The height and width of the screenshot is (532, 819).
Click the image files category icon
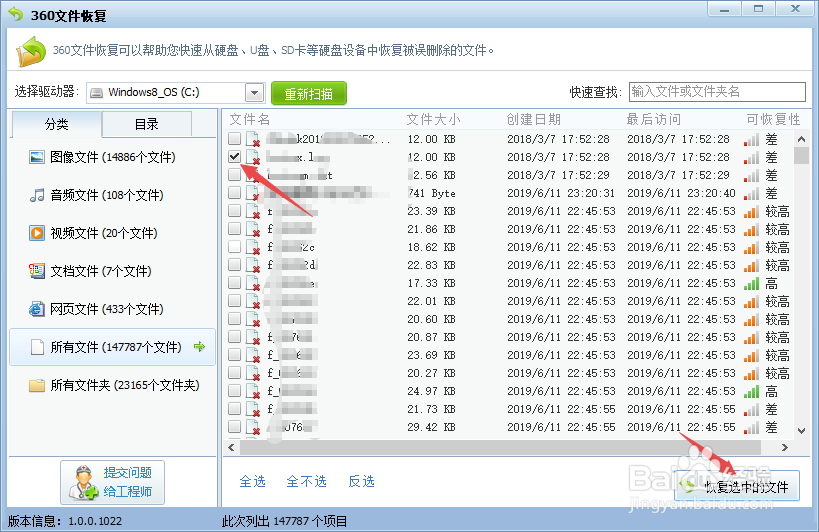(37, 157)
